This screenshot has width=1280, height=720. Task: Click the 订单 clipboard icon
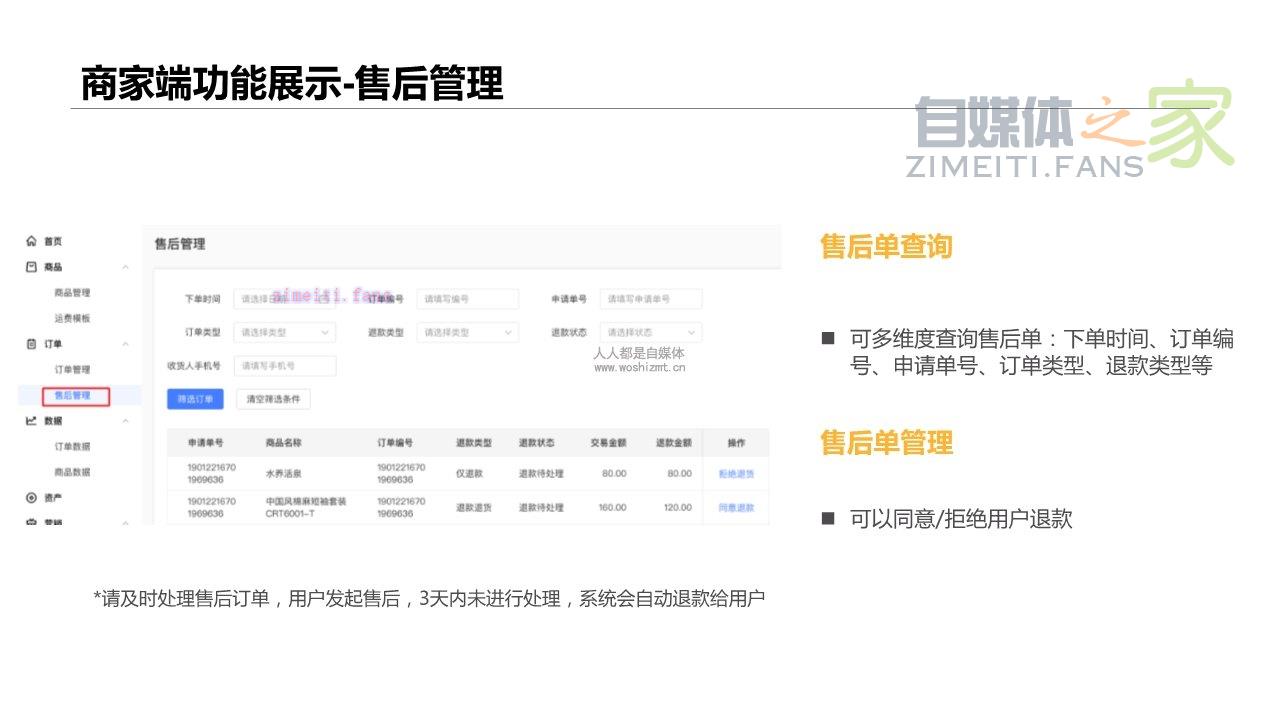(32, 344)
